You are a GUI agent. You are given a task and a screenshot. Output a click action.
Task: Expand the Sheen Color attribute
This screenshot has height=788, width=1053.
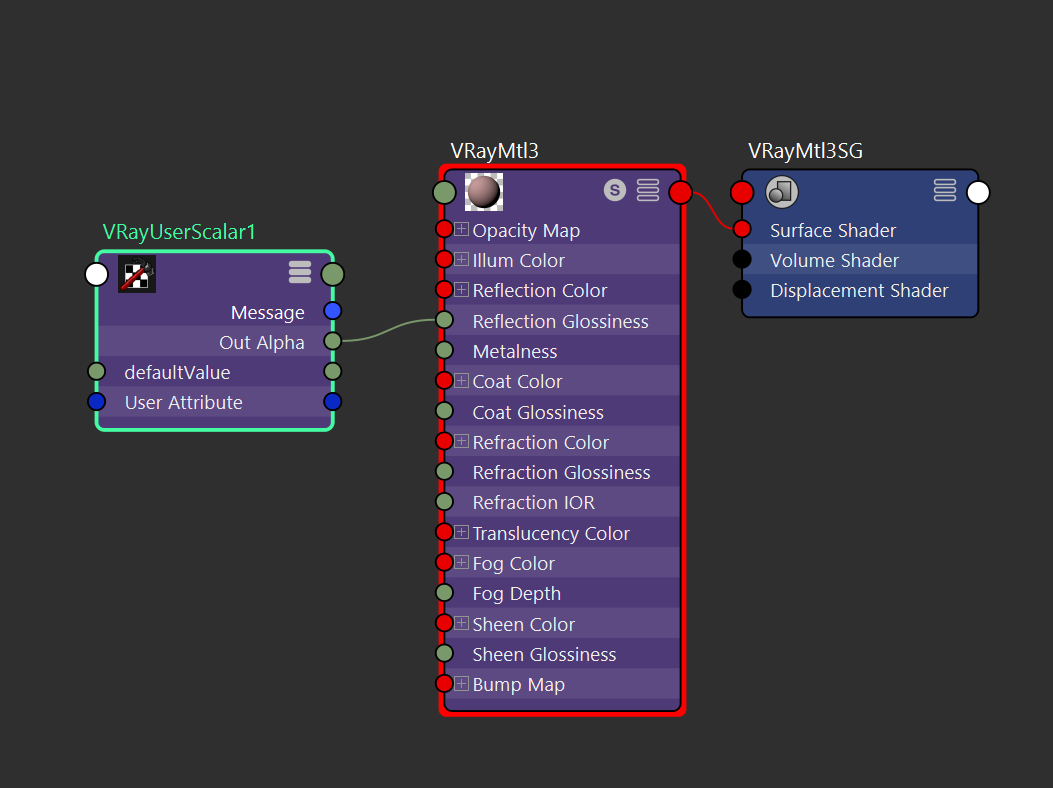[x=461, y=623]
